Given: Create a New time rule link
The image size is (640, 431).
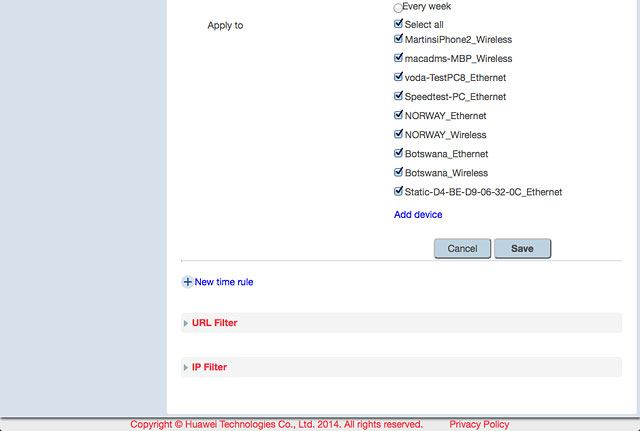Looking at the screenshot, I should (x=224, y=282).
